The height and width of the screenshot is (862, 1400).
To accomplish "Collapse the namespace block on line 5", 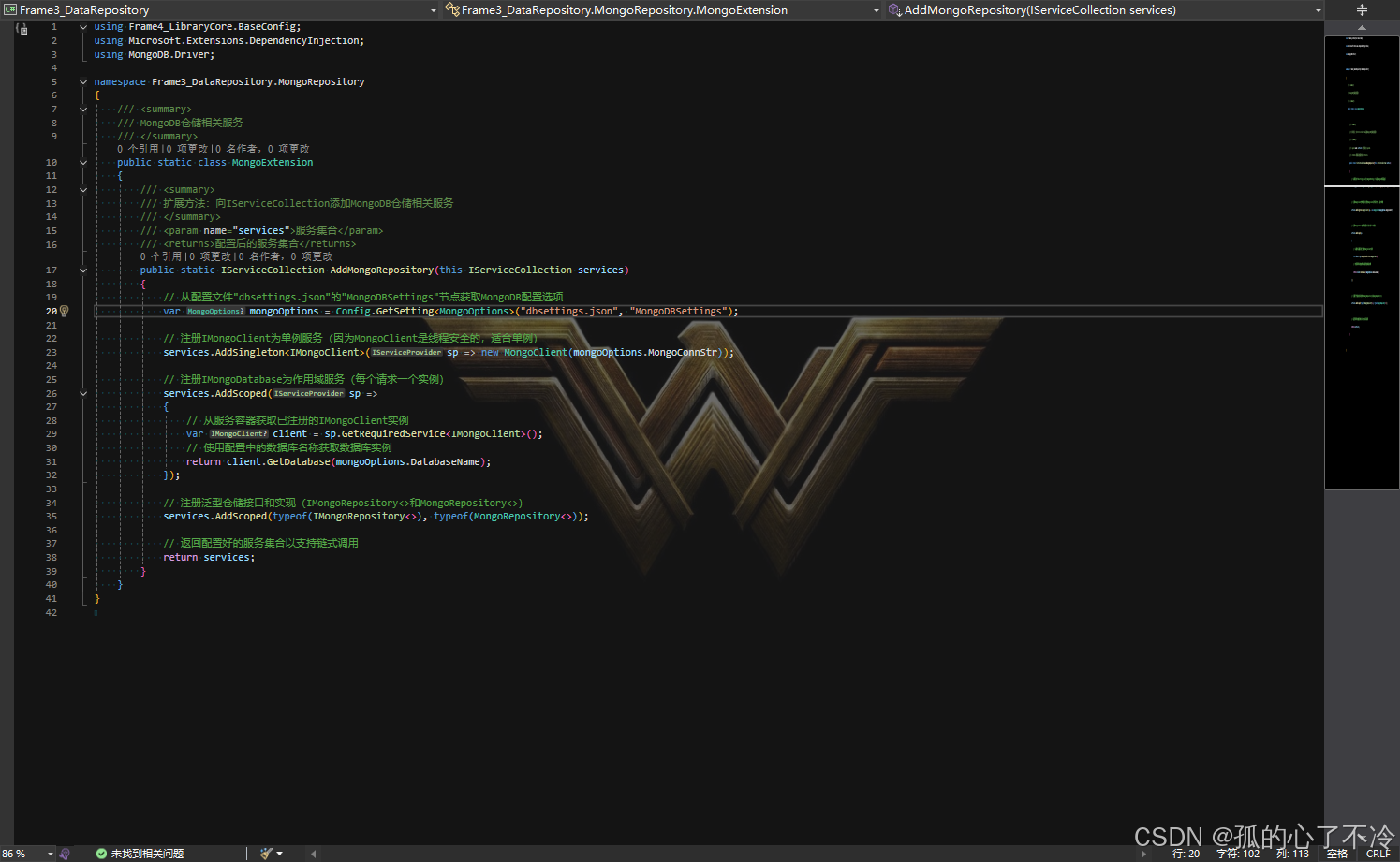I will click(x=83, y=82).
